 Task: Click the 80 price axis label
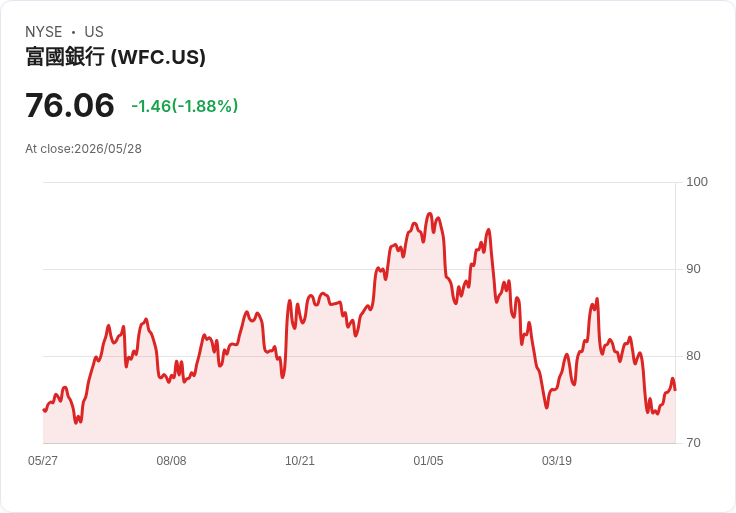coord(693,356)
